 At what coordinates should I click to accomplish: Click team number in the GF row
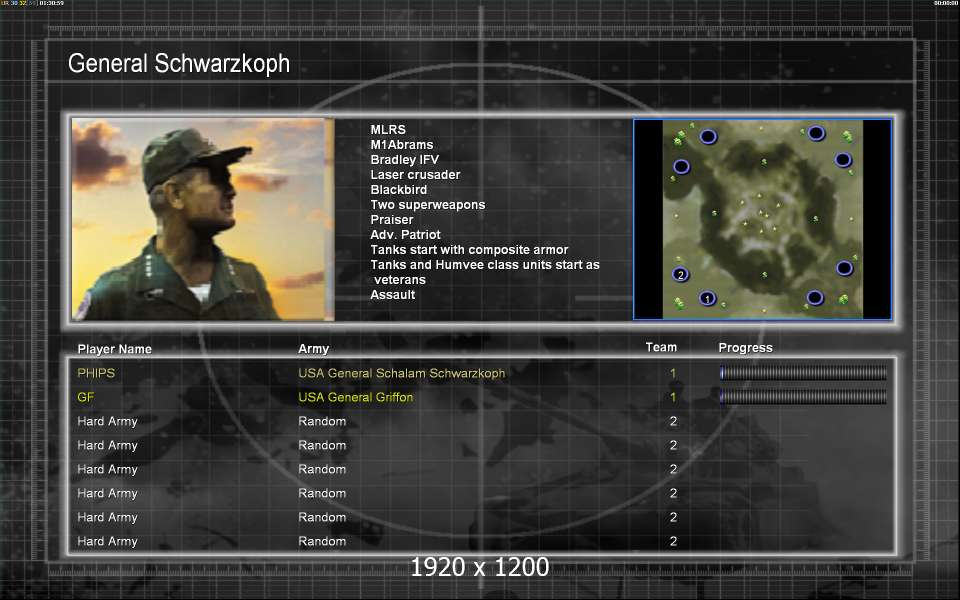[673, 397]
